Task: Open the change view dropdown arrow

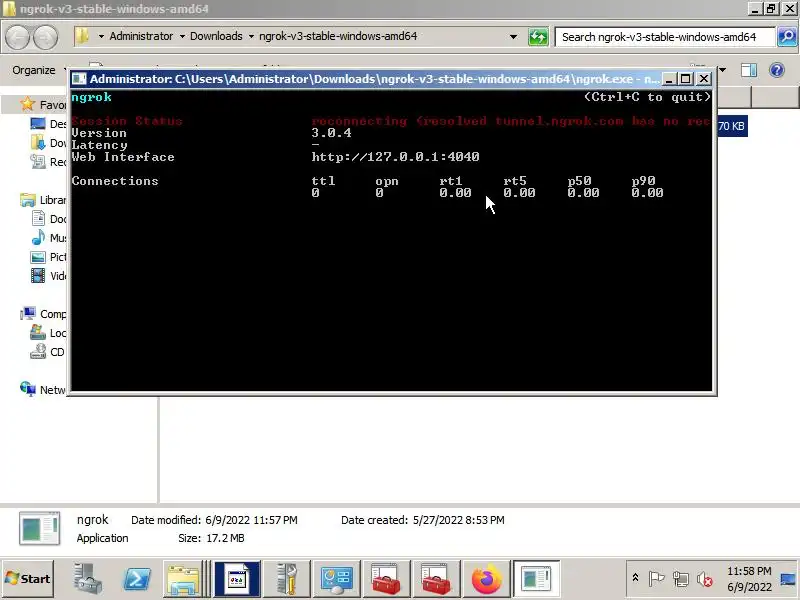Action: tap(722, 70)
